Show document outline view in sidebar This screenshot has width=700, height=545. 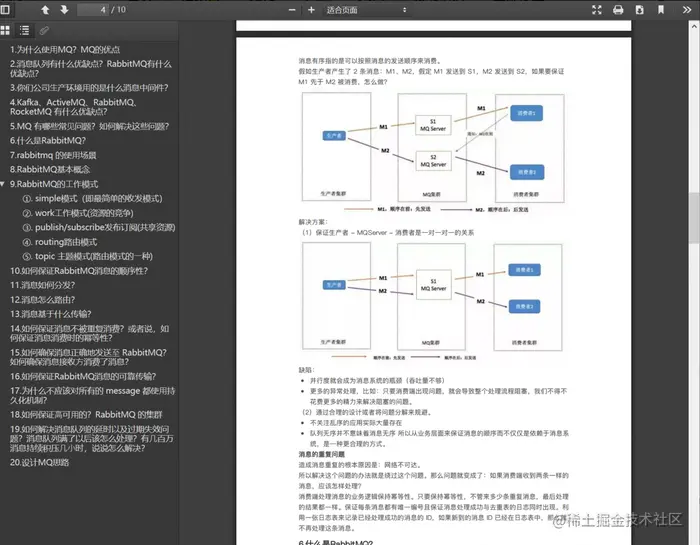click(25, 30)
